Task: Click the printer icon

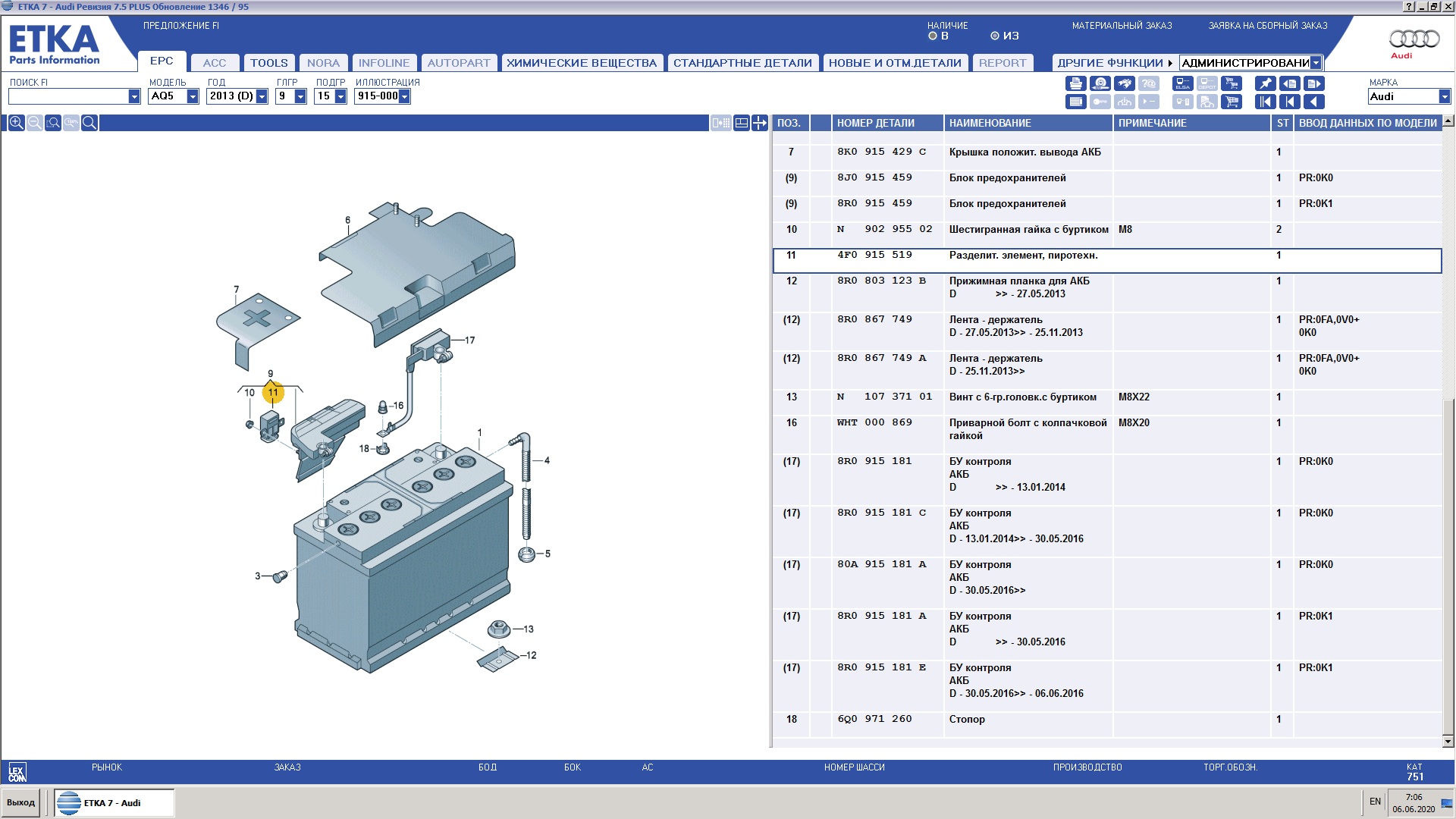Action: click(1075, 83)
